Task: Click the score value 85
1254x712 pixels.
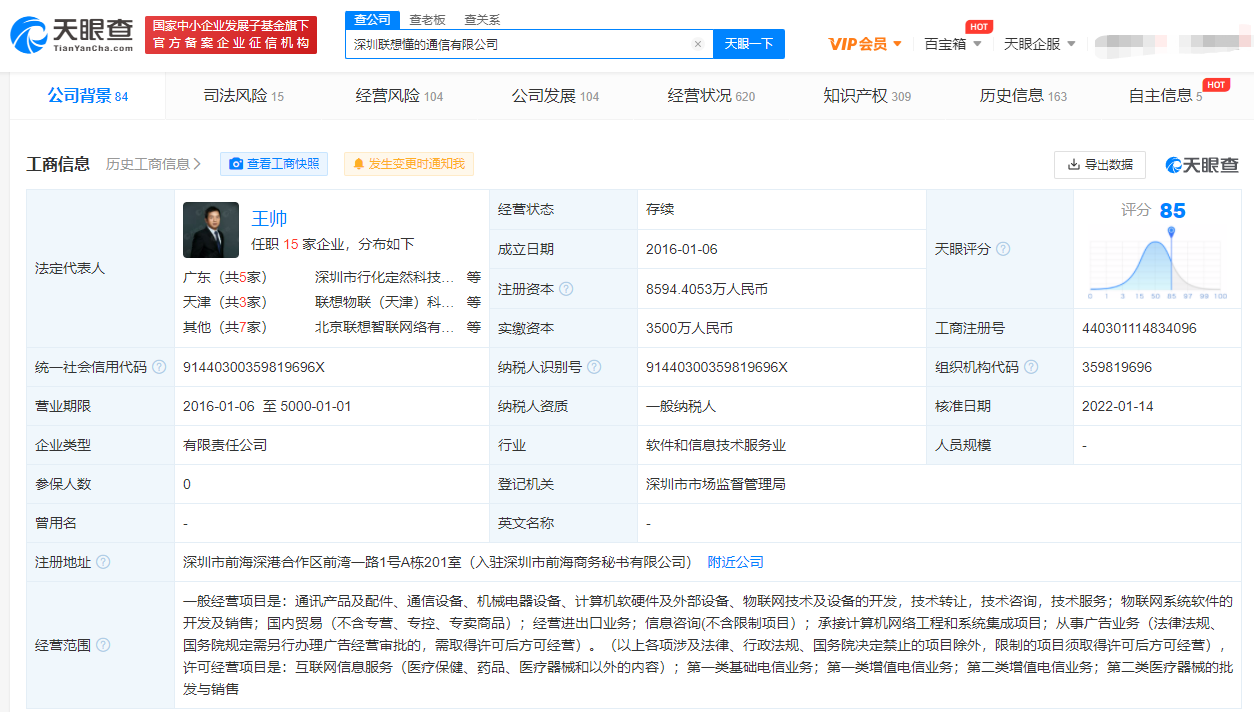Action: [x=1173, y=211]
